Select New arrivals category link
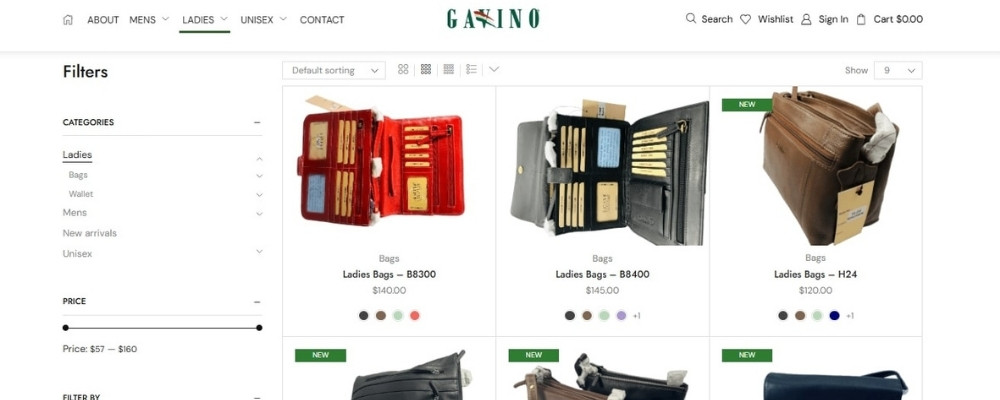The height and width of the screenshot is (400, 1000). coord(90,233)
